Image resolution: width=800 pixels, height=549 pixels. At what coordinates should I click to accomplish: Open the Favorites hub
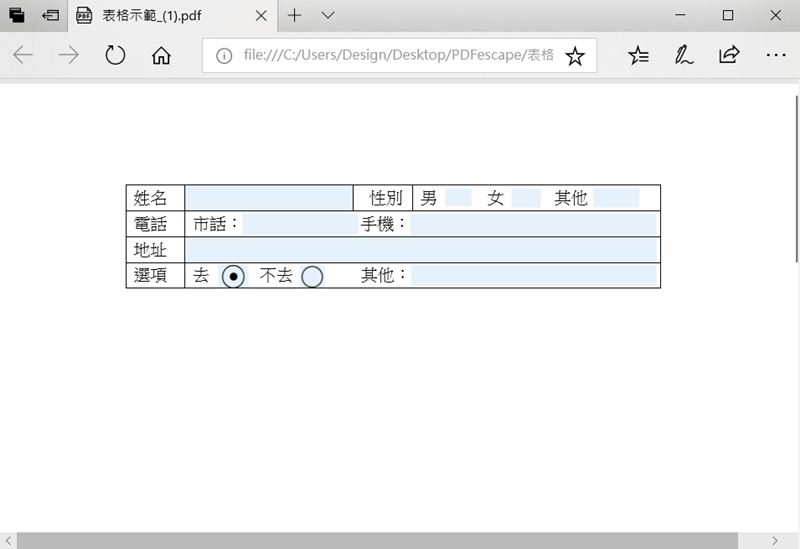pyautogui.click(x=638, y=55)
